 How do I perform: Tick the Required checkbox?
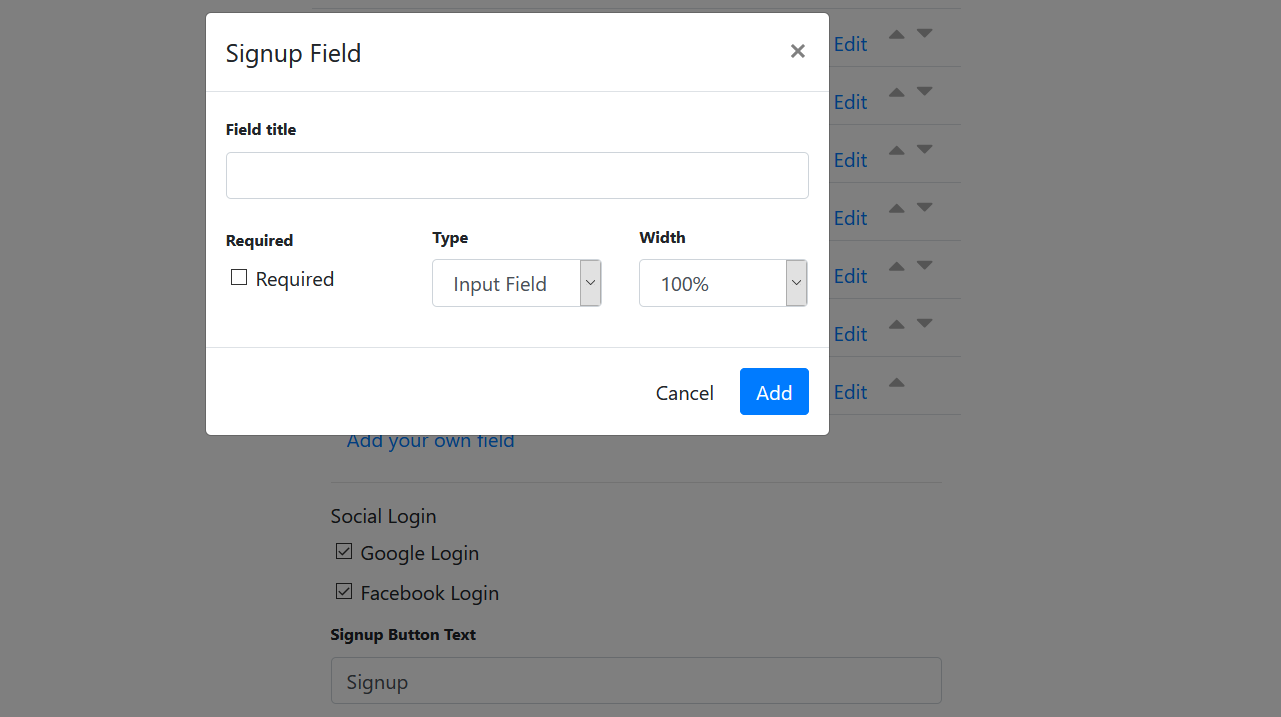(239, 278)
